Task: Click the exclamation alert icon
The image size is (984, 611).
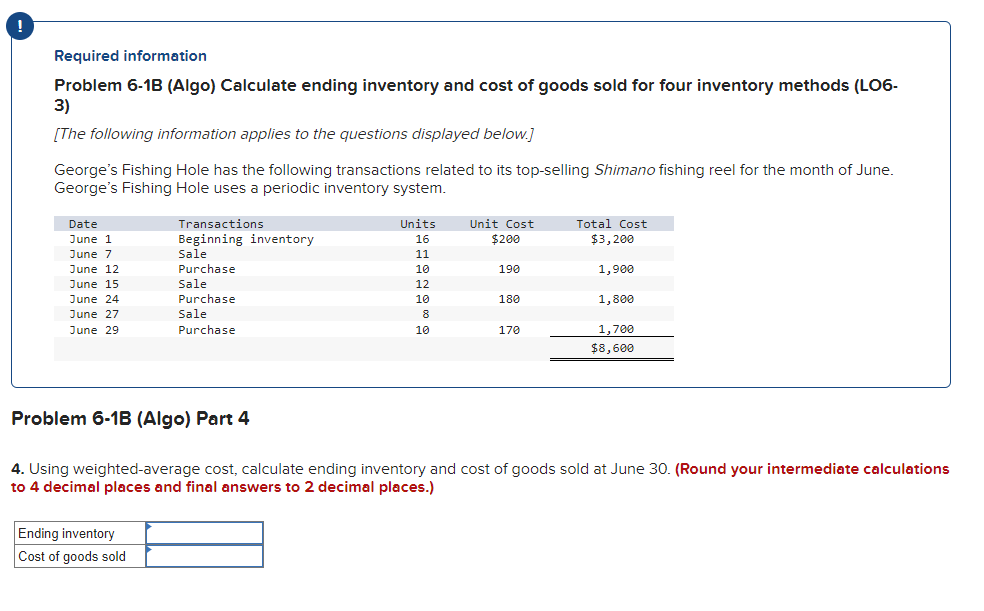Action: [x=20, y=26]
